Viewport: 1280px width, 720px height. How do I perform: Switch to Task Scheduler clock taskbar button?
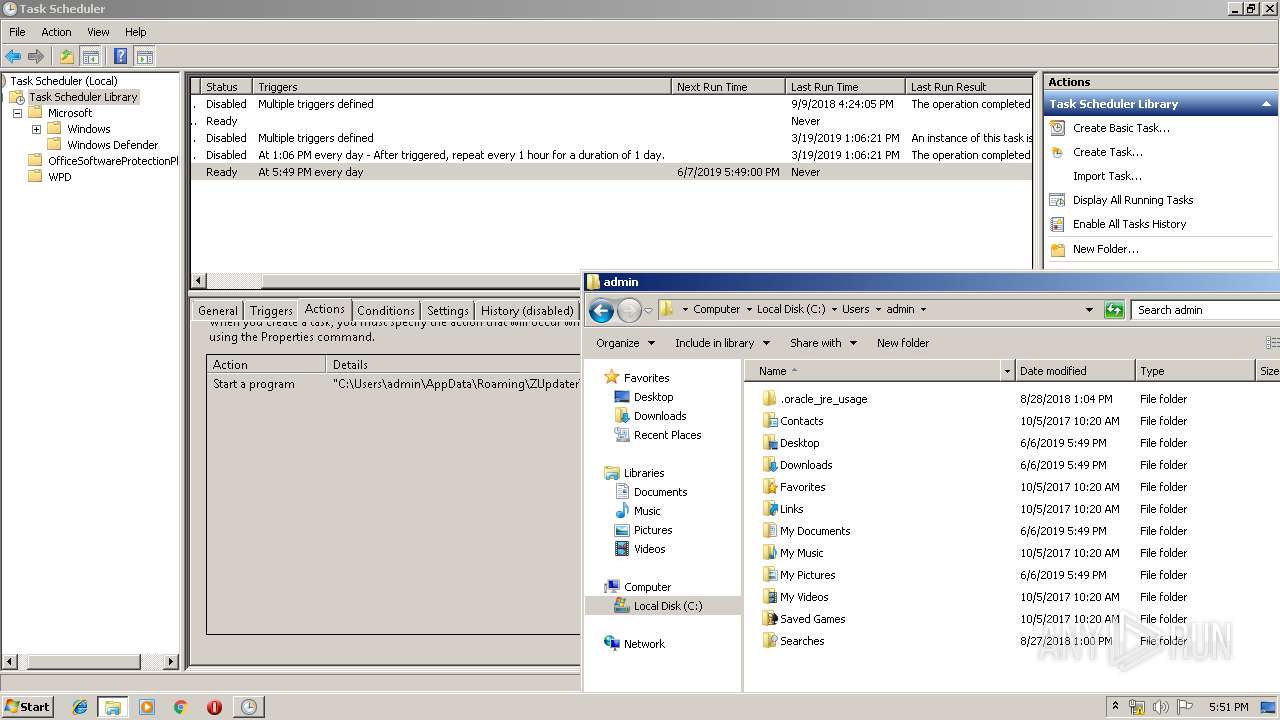(x=248, y=707)
